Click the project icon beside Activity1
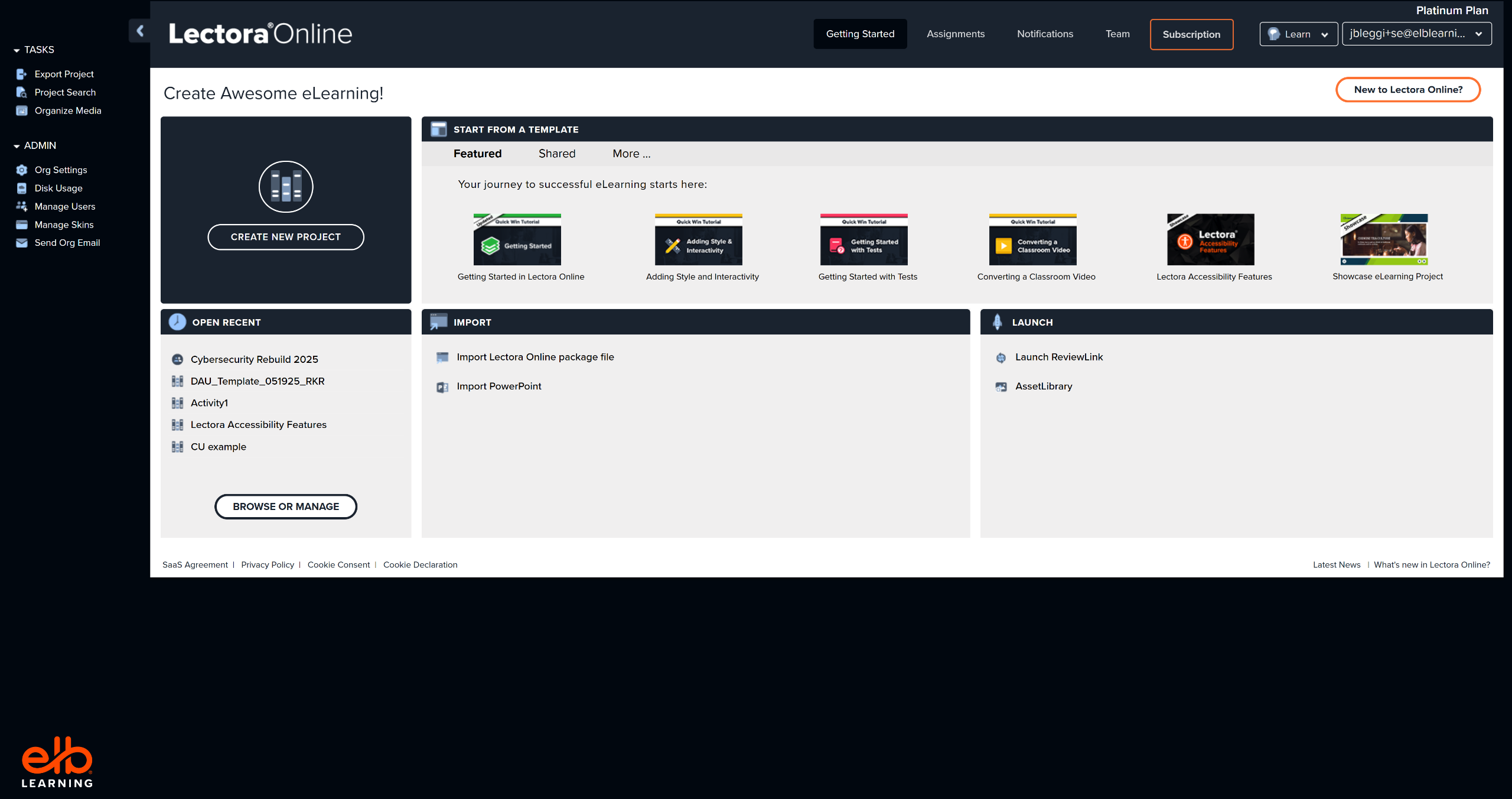 [177, 403]
